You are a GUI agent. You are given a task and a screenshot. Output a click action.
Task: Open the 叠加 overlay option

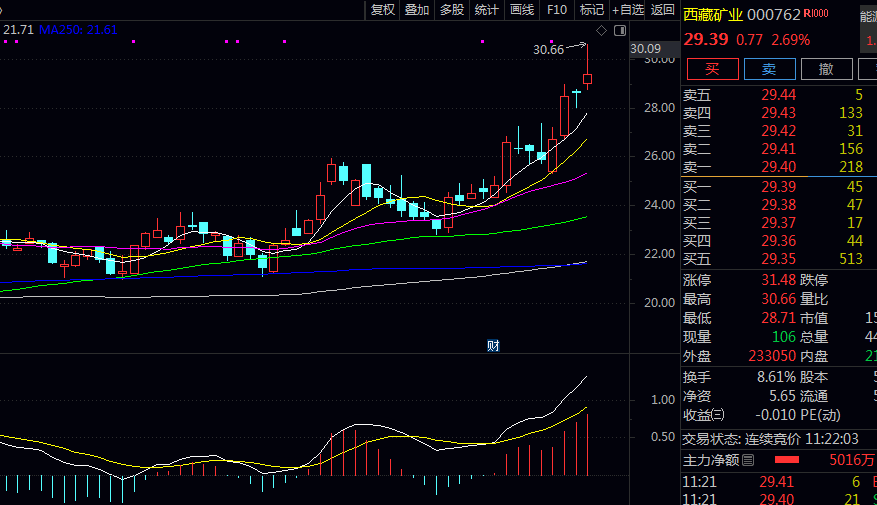click(x=417, y=10)
